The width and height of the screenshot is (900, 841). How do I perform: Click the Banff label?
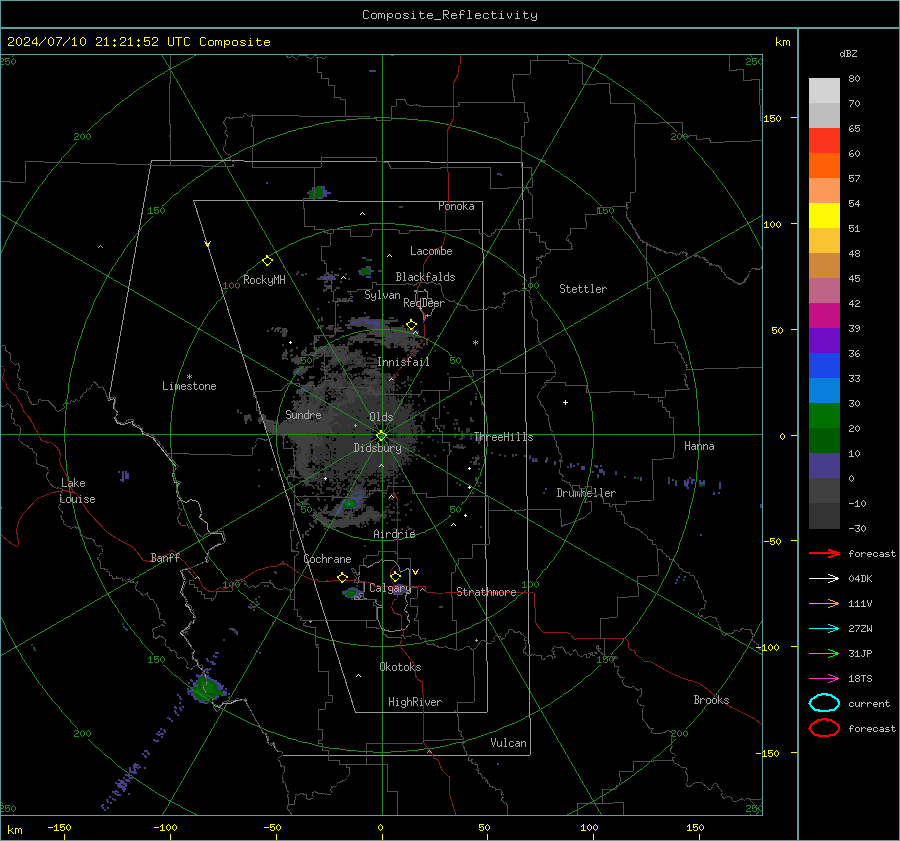(165, 557)
